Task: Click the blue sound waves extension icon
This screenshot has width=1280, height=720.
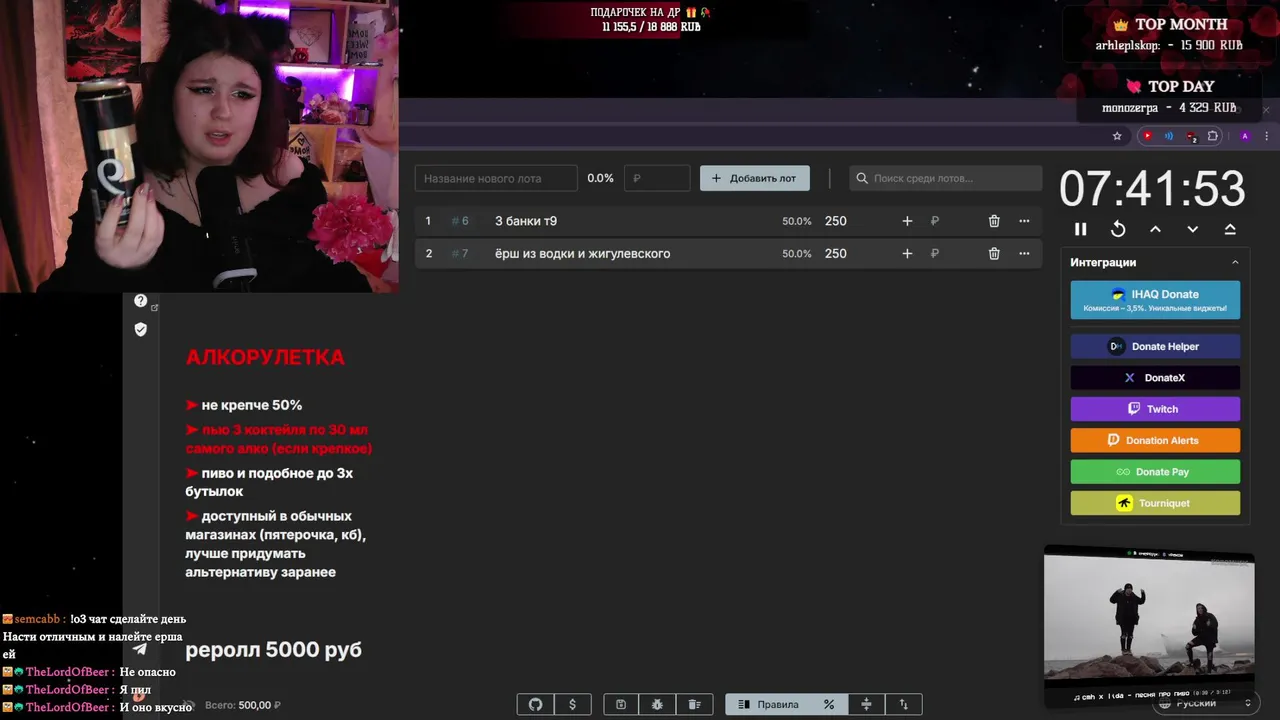Action: click(x=1169, y=136)
